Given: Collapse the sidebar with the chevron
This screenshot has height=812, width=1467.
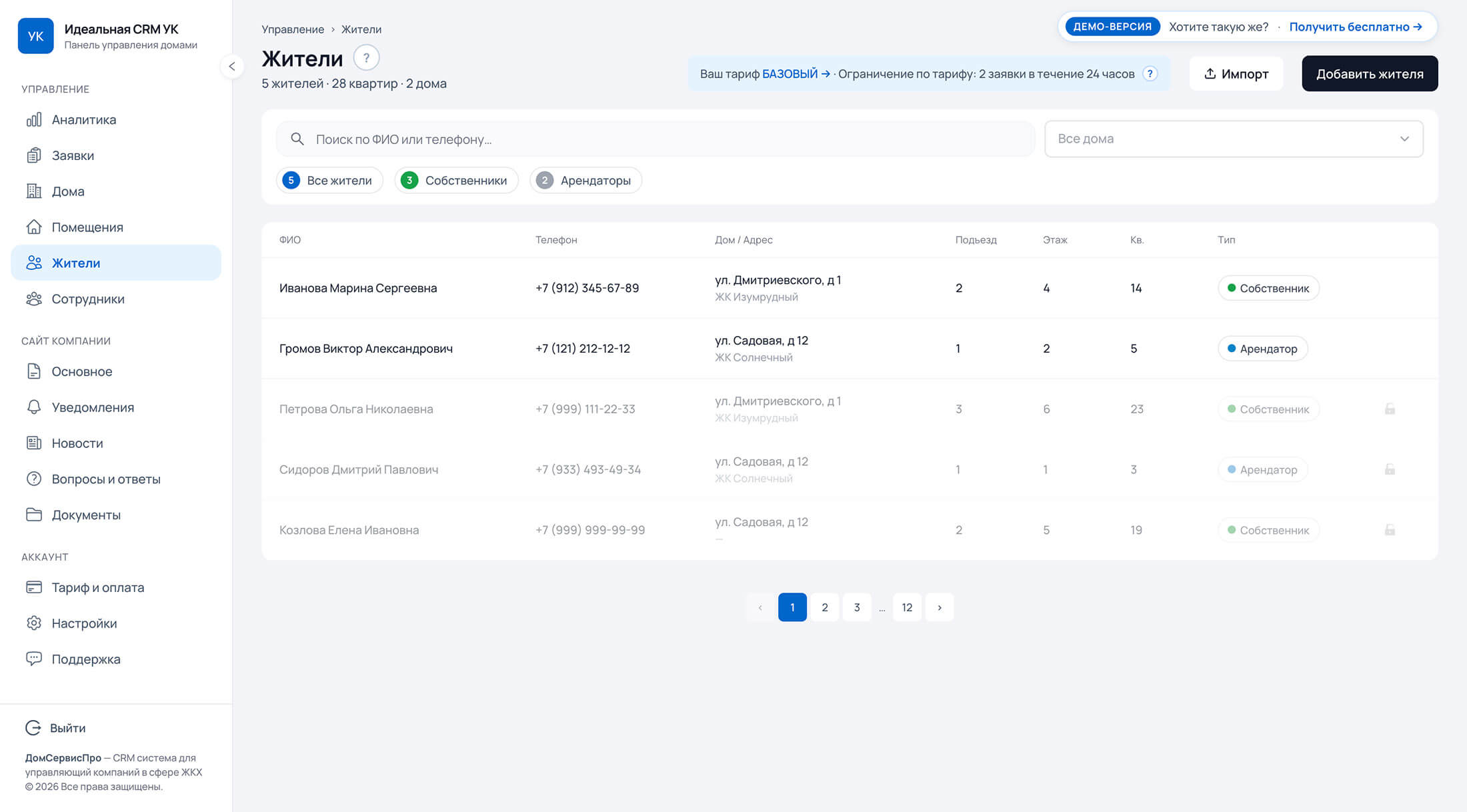Looking at the screenshot, I should pyautogui.click(x=232, y=66).
